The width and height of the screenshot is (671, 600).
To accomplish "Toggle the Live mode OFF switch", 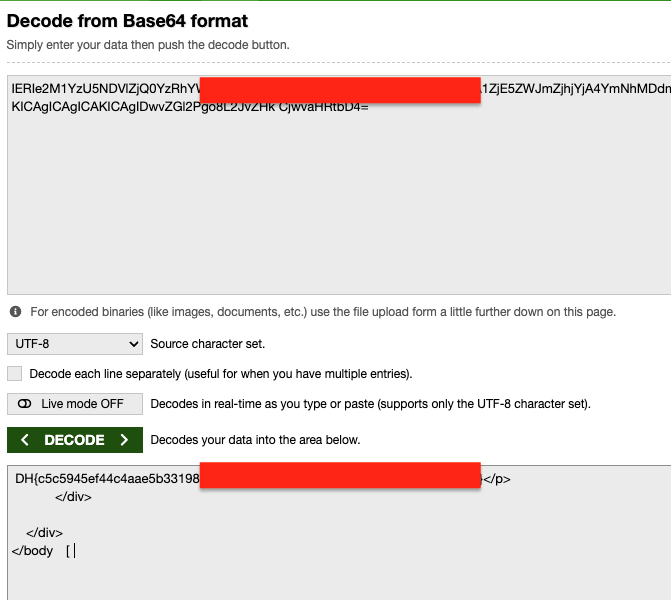I will (x=75, y=404).
